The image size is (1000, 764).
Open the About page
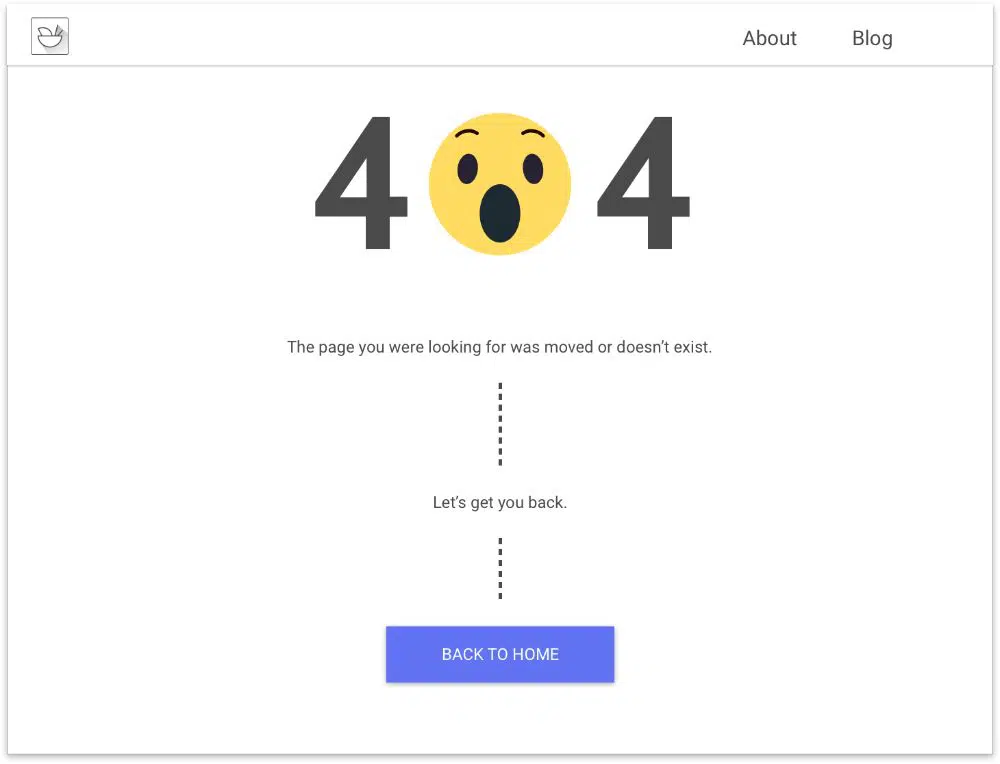769,38
